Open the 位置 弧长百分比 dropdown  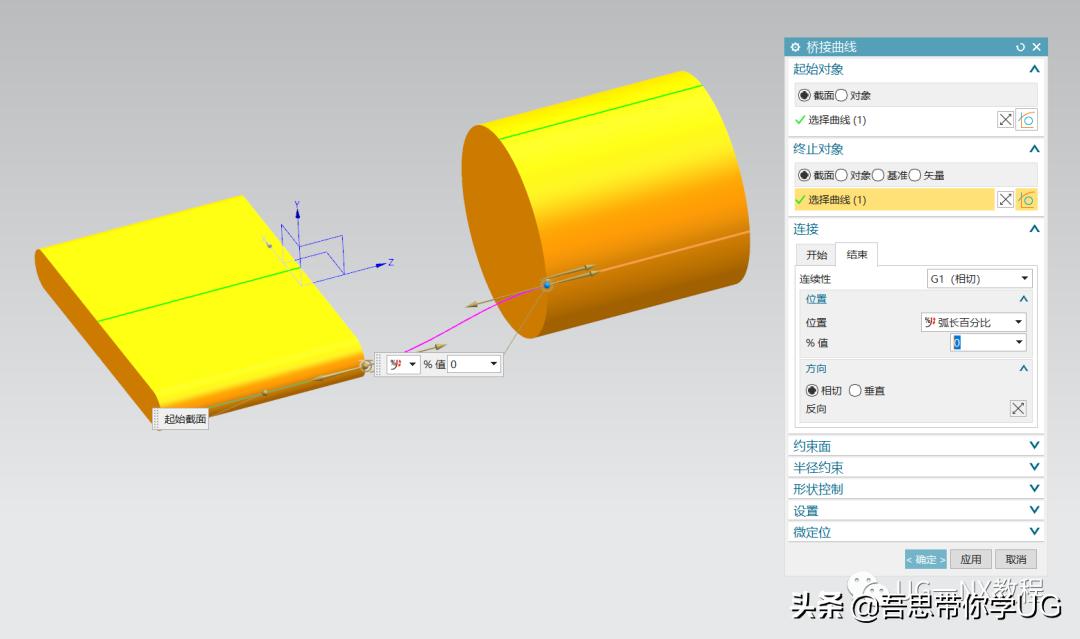(x=973, y=322)
